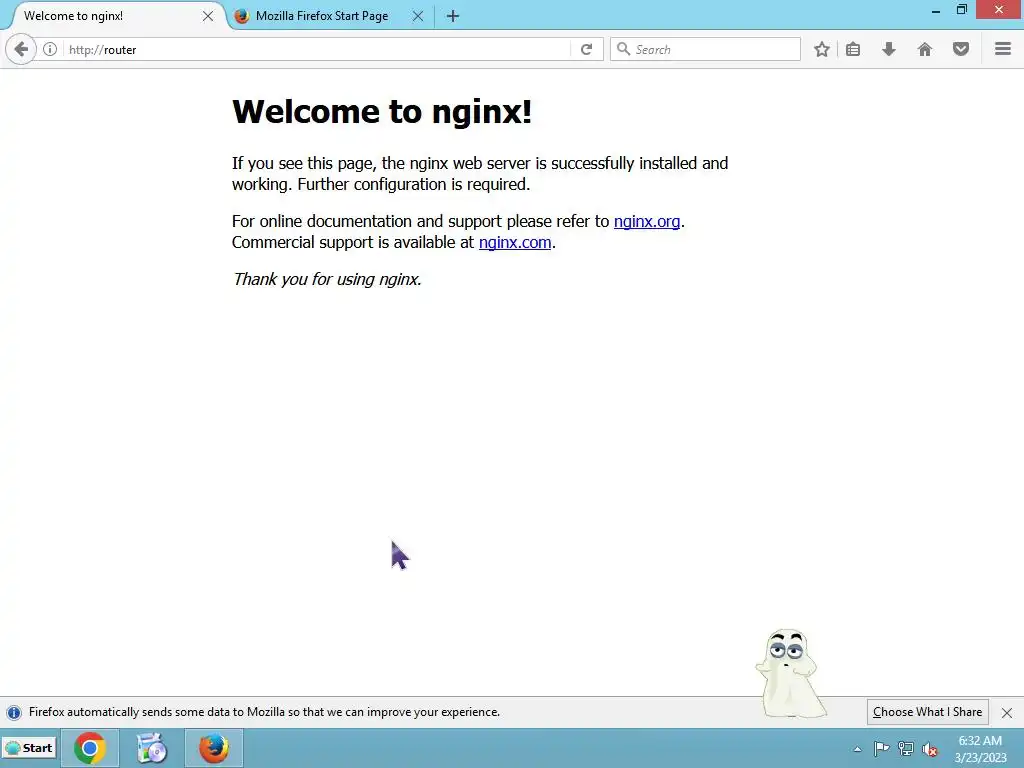Image resolution: width=1024 pixels, height=768 pixels.
Task: Dismiss the data sharing notification bar
Action: pyautogui.click(x=1007, y=712)
